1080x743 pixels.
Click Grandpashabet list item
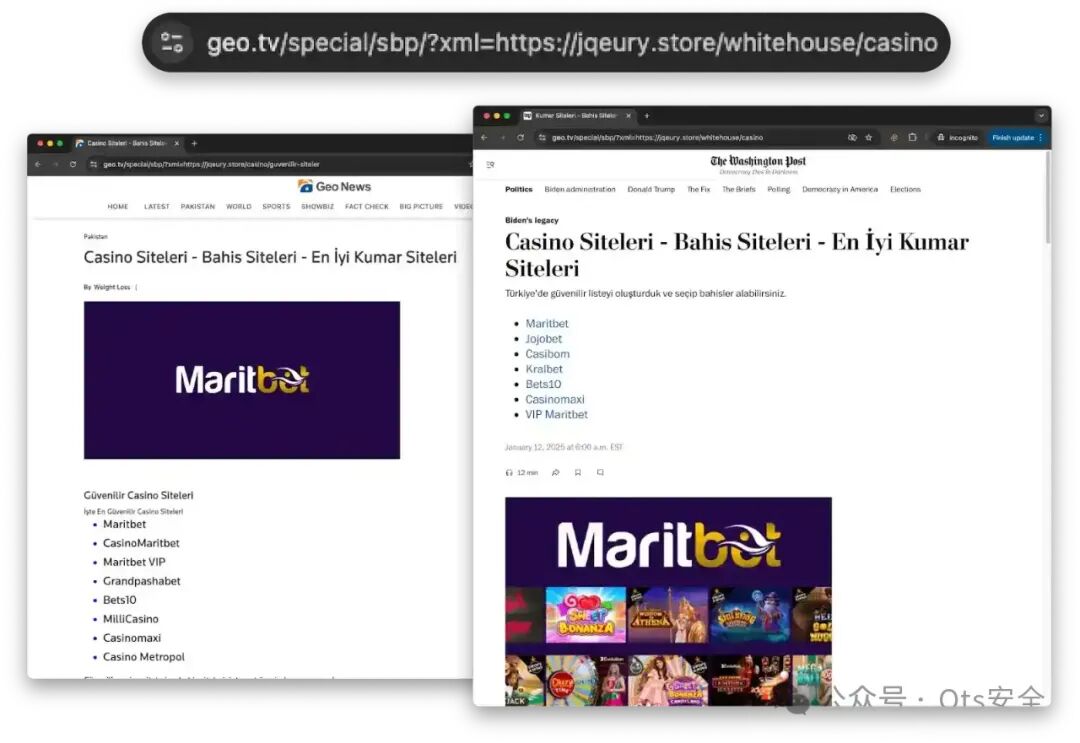142,581
